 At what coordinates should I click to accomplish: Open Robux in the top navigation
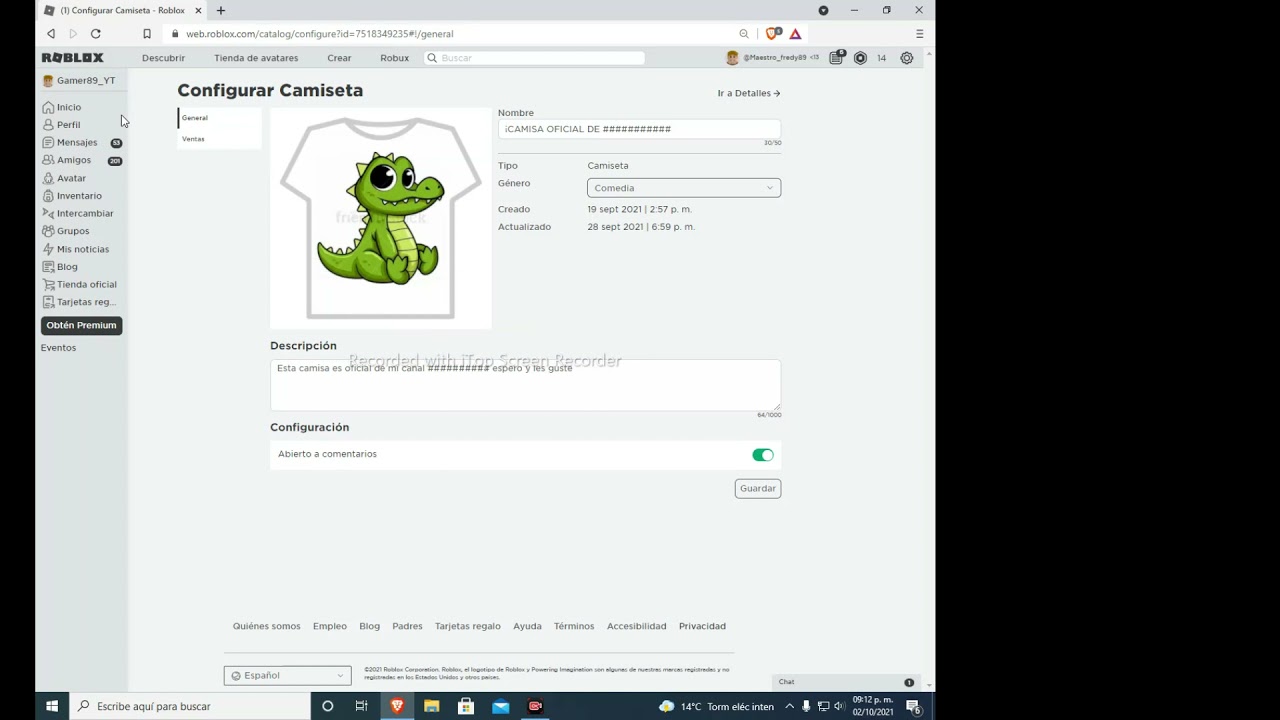coord(394,58)
